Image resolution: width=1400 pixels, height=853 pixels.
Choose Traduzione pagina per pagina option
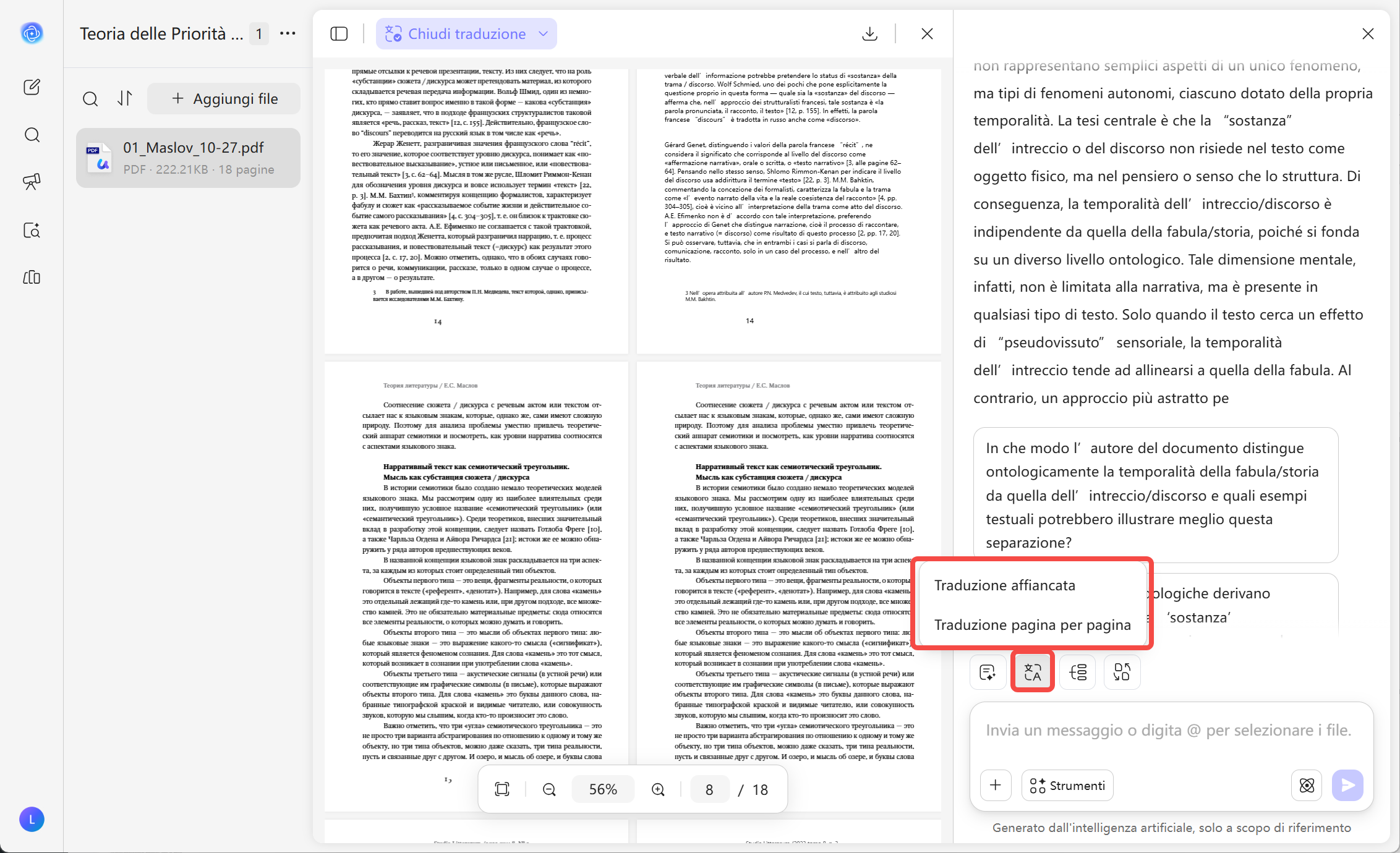[x=1031, y=625]
